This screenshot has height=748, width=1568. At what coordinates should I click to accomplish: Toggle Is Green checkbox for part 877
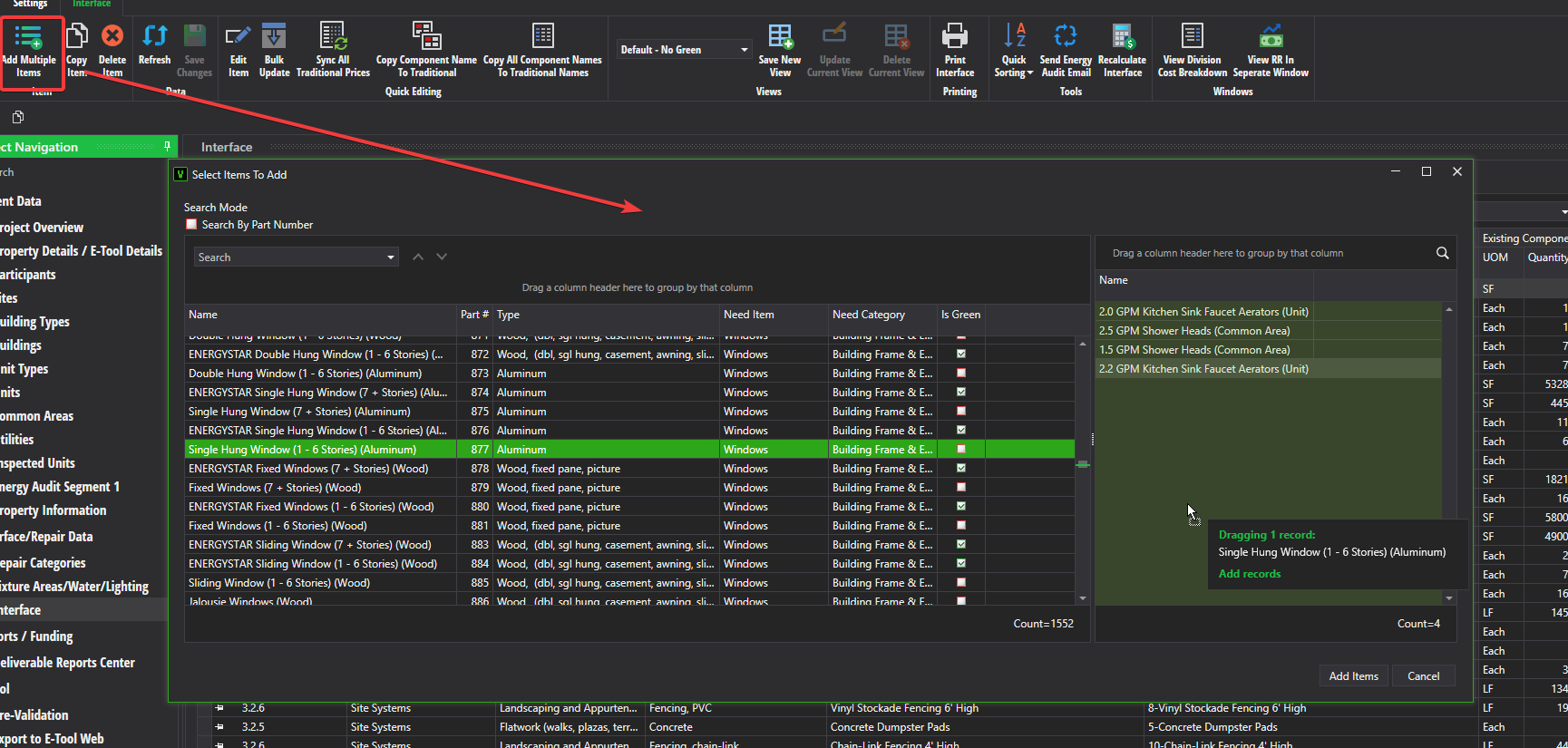click(961, 450)
